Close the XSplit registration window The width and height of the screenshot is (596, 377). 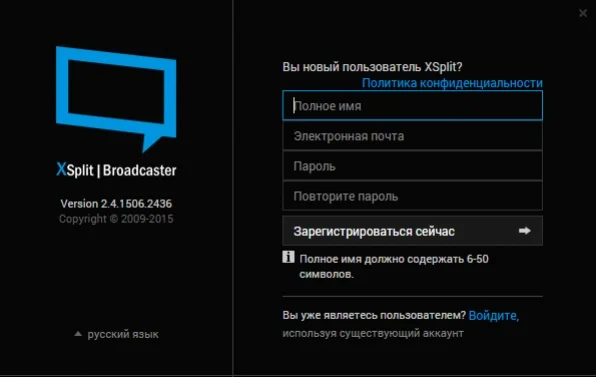tap(583, 13)
